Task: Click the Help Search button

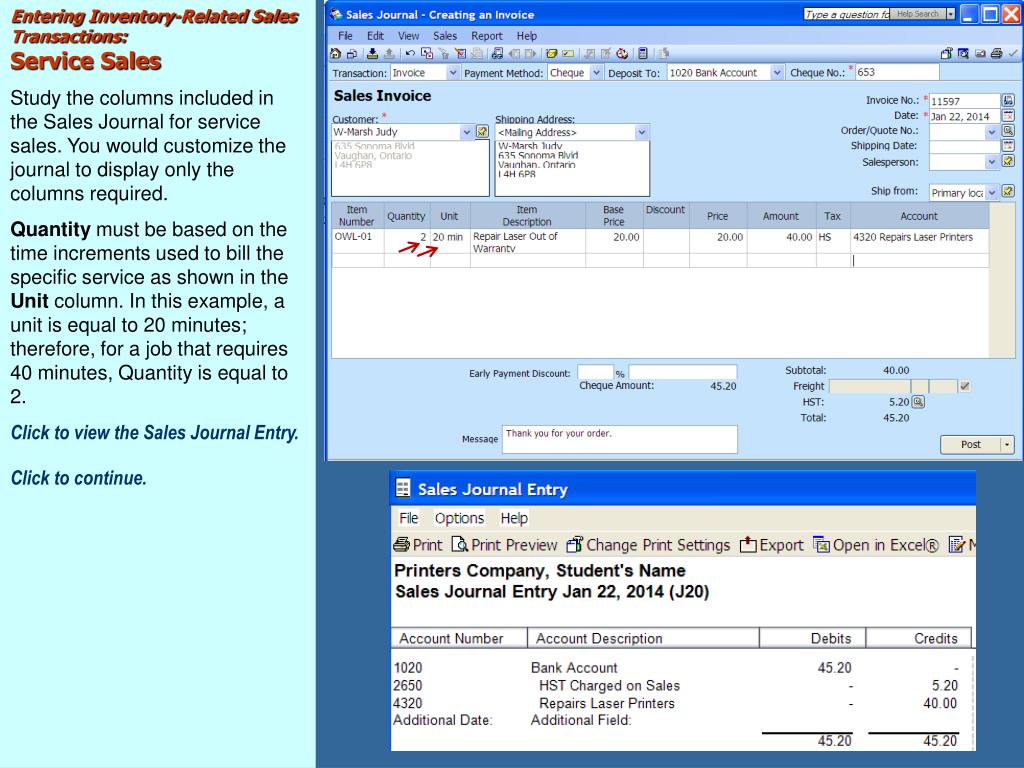Action: pyautogui.click(x=917, y=14)
